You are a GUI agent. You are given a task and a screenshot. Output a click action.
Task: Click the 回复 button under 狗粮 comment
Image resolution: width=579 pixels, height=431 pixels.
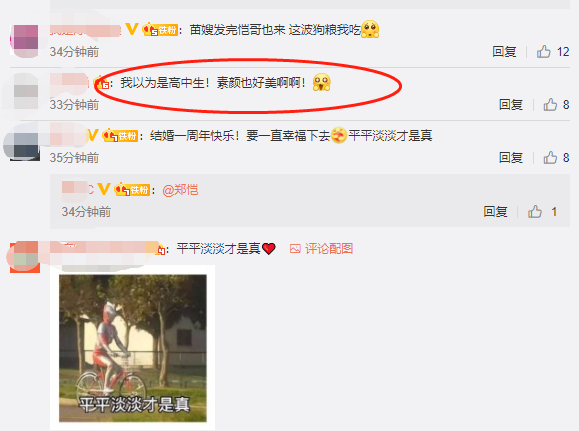[504, 52]
